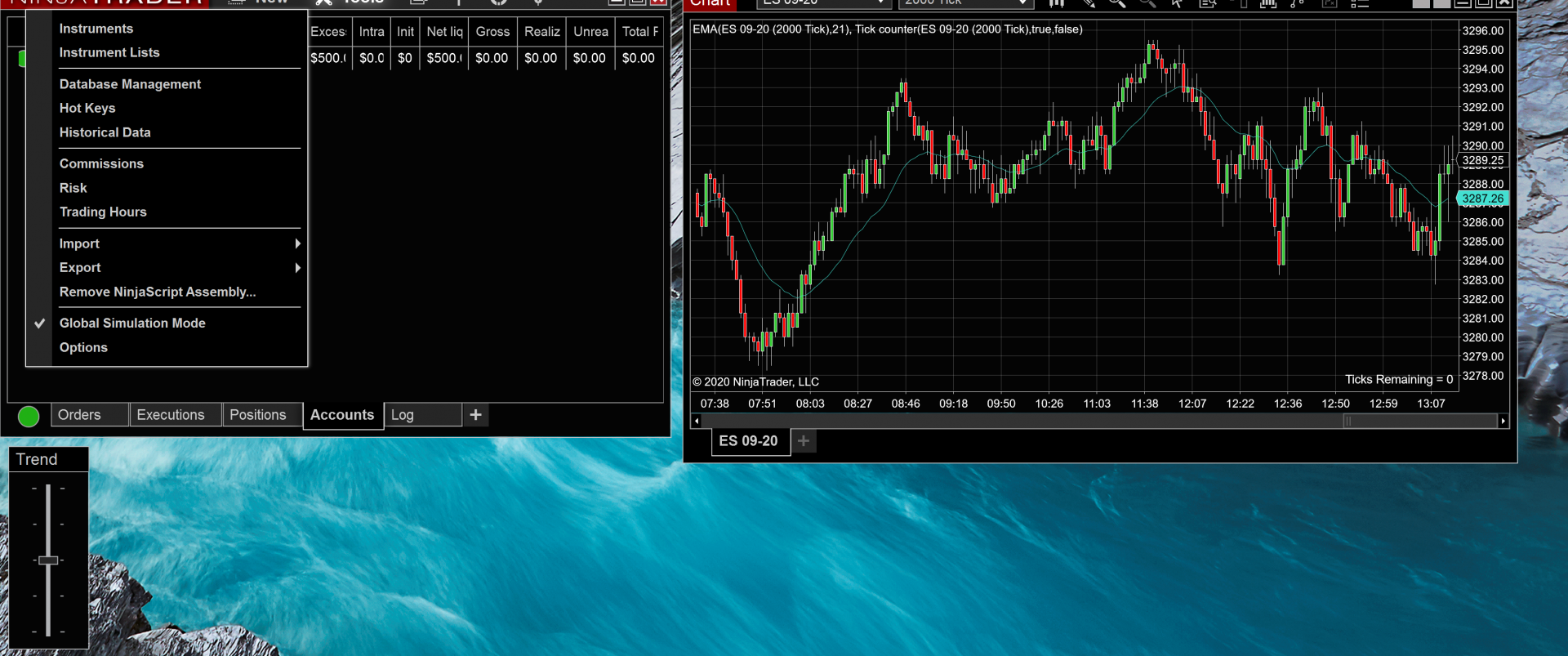Click the 3284.00 price axis label

[1482, 261]
